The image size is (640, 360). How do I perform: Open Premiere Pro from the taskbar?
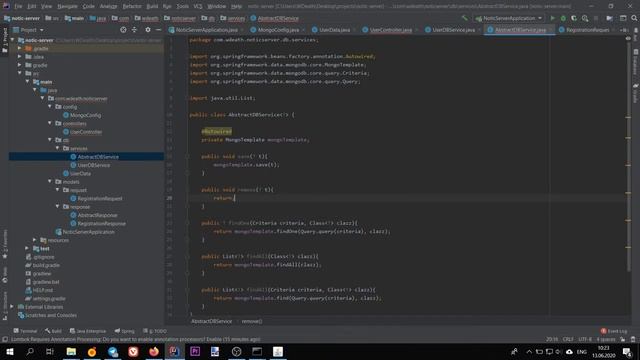click(195, 351)
